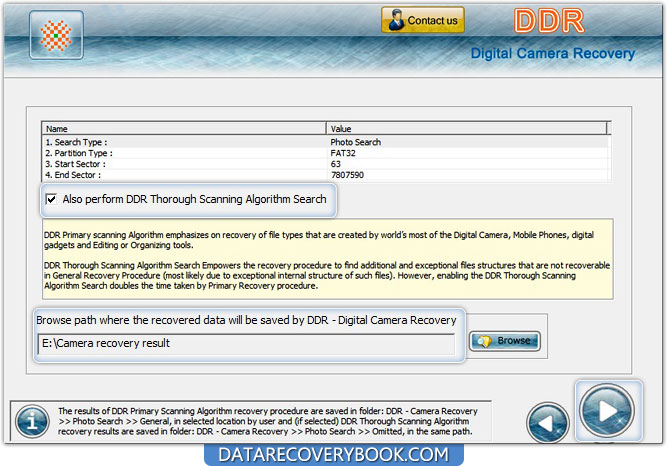Open the Contact us button
This screenshot has width=667, height=466.
pyautogui.click(x=423, y=20)
